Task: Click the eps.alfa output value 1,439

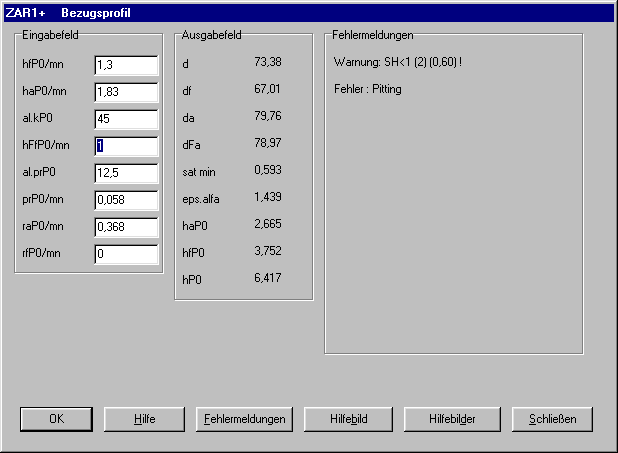Action: pyautogui.click(x=267, y=196)
